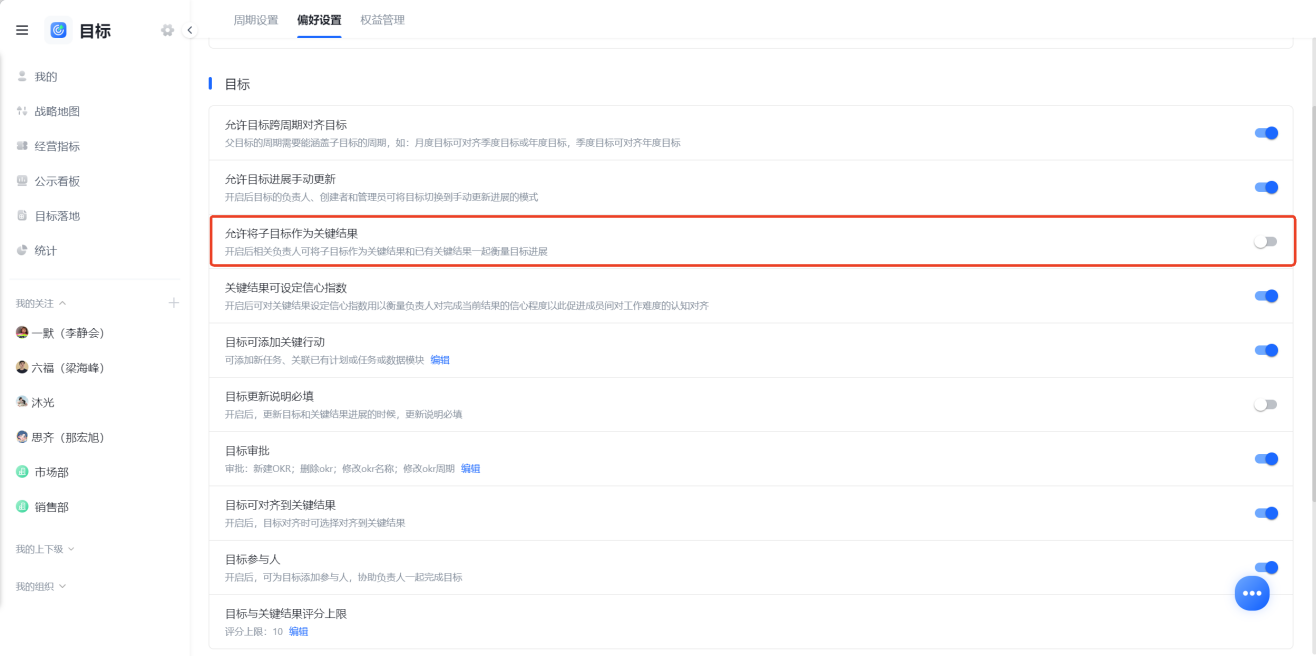Enable 目标更新说明必填 switch
This screenshot has height=656, width=1316.
(x=1266, y=405)
